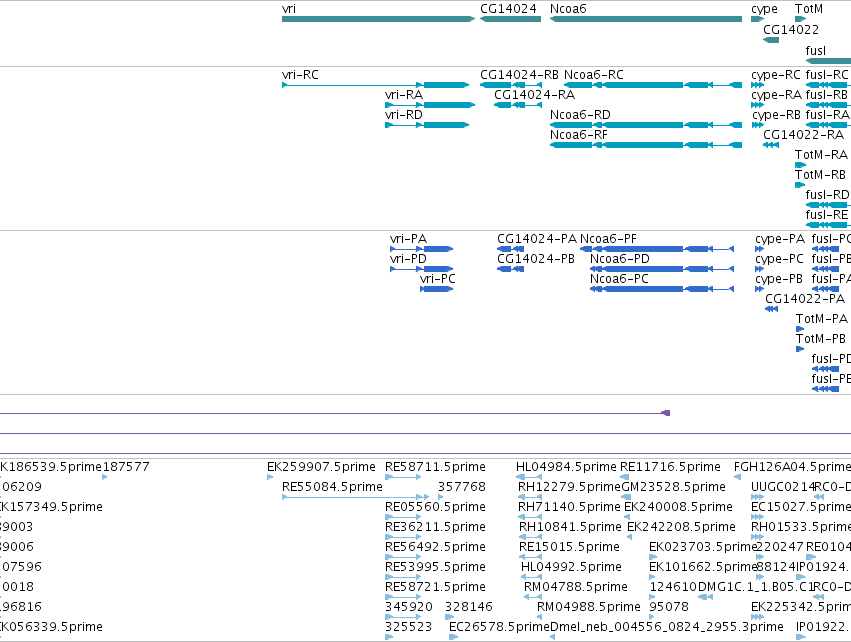This screenshot has width=851, height=642.
Task: Click the Ncoa6 gene span
Action: click(x=646, y=19)
